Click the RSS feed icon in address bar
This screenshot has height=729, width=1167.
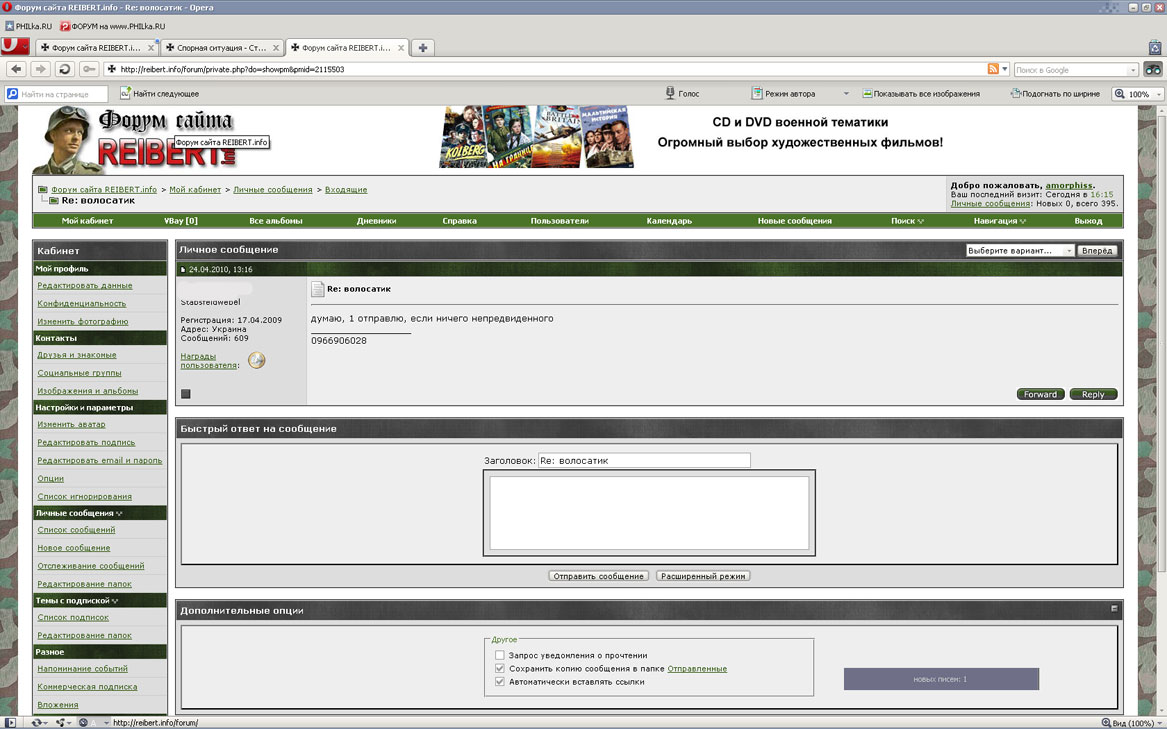(x=992, y=69)
